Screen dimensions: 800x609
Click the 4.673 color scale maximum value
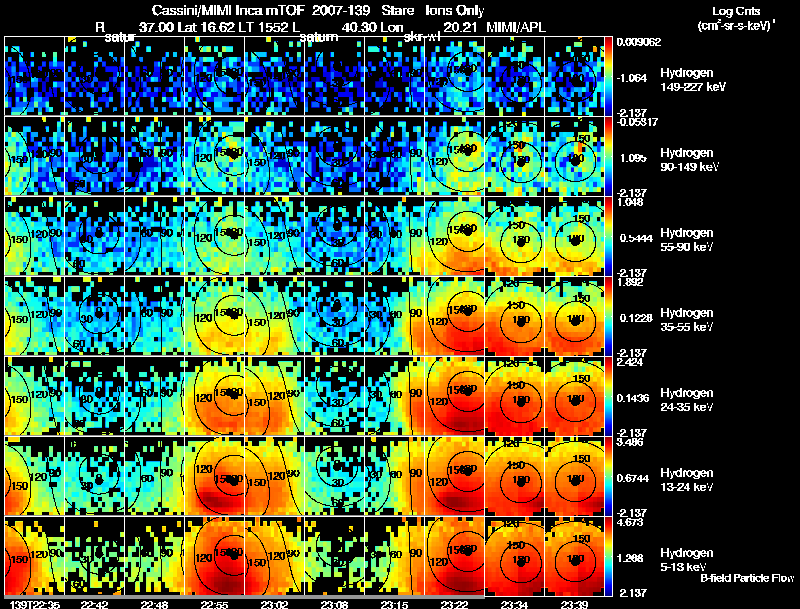pyautogui.click(x=630, y=522)
